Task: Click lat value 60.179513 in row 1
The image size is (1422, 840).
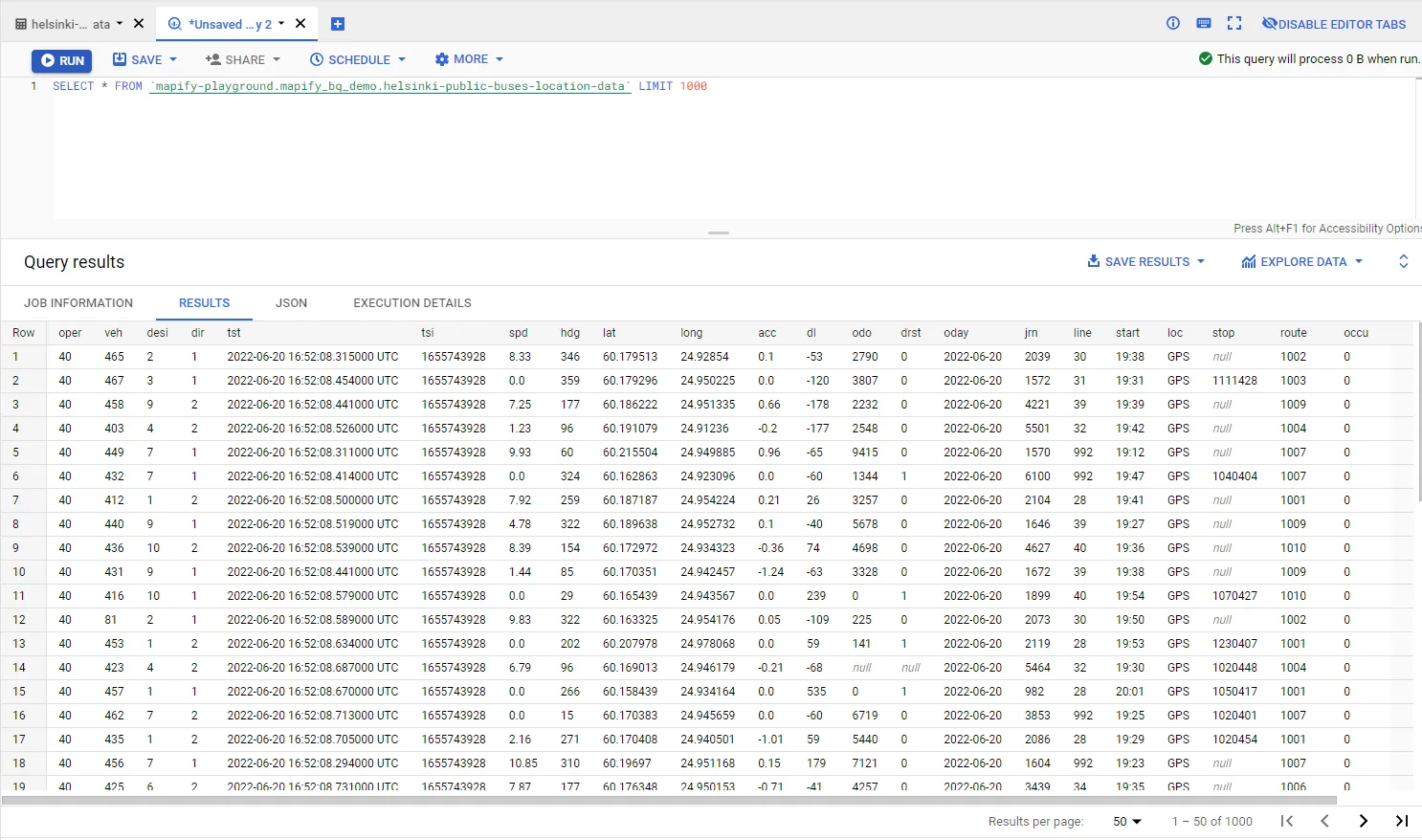Action: click(630, 357)
